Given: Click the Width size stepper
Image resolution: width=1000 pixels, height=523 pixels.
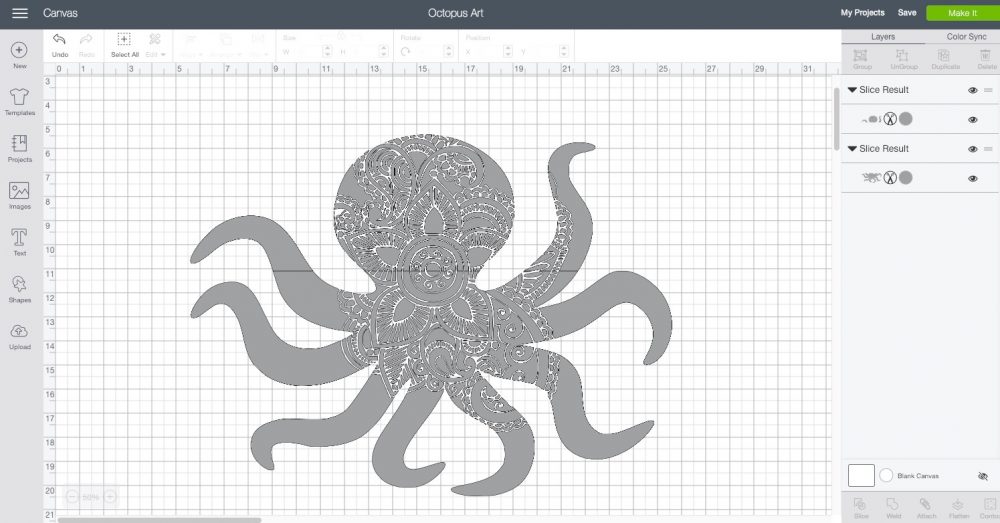Looking at the screenshot, I should [x=327, y=52].
